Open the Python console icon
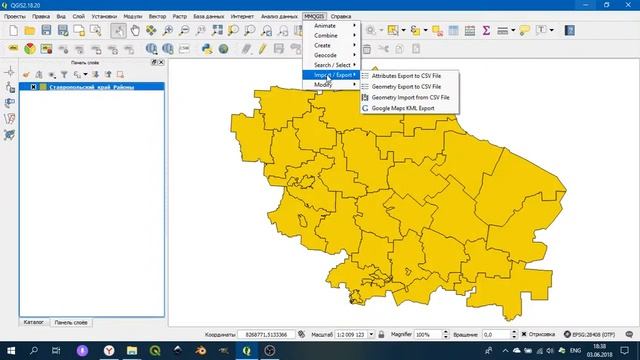Screen dimensions: 640x360 207,49
